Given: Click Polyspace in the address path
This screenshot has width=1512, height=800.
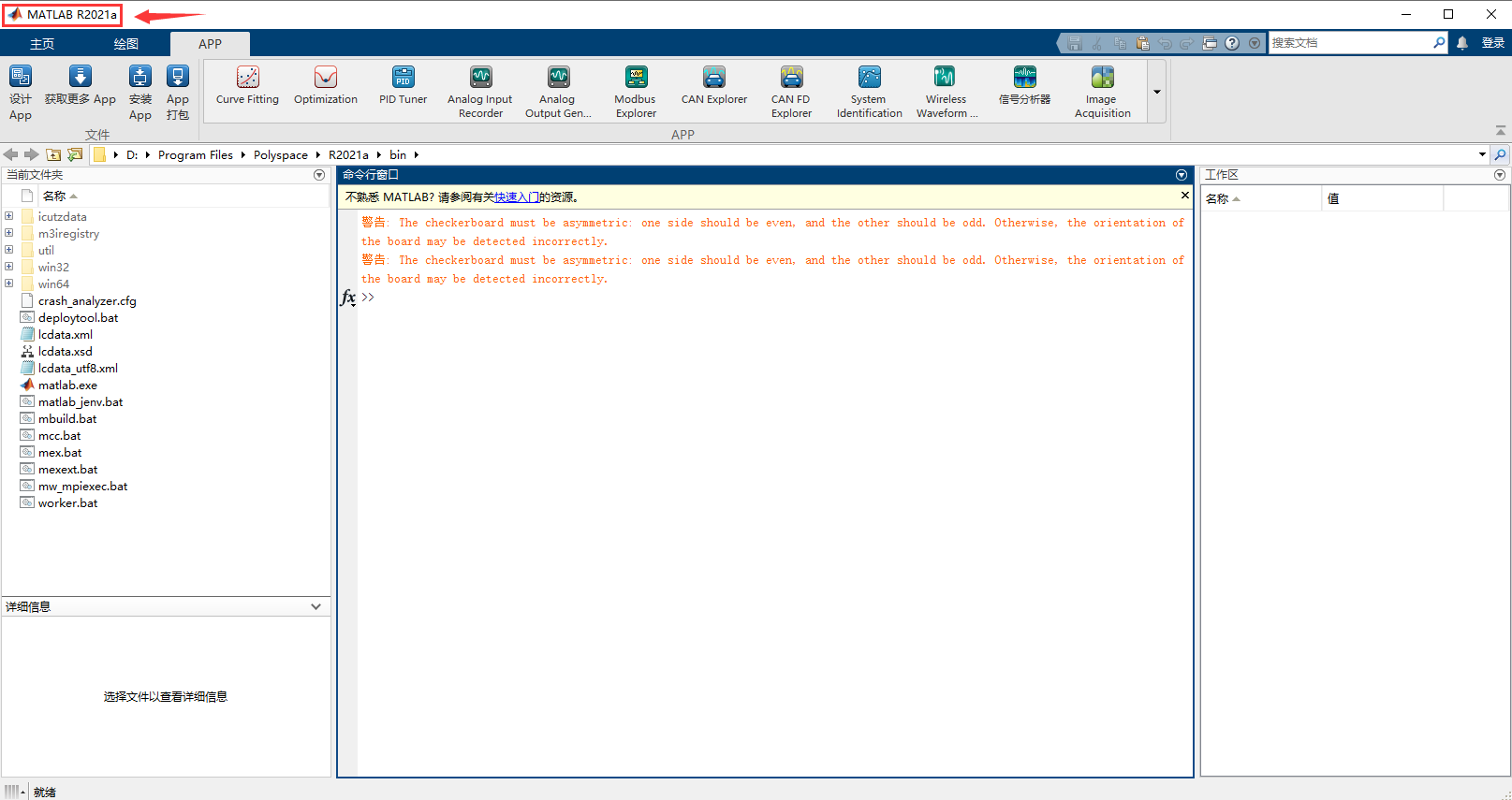Looking at the screenshot, I should [280, 155].
